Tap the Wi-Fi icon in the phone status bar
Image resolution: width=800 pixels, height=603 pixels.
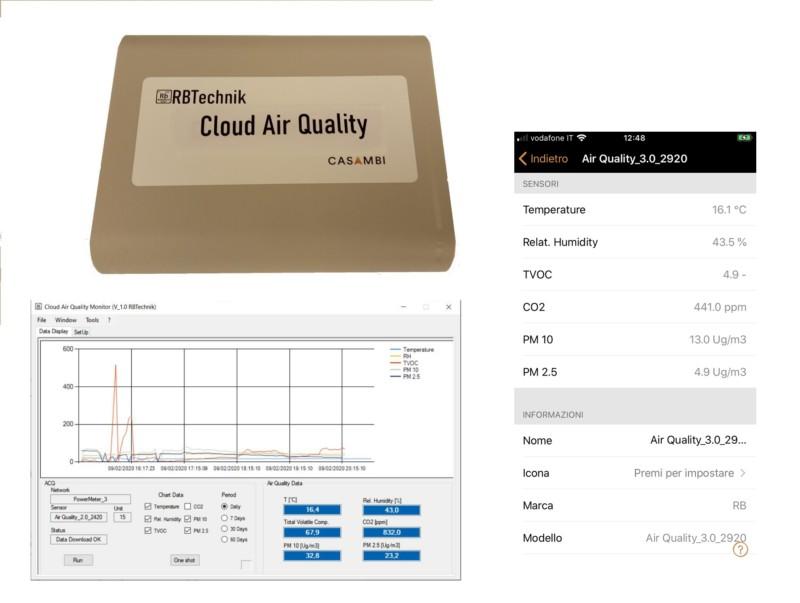pos(582,138)
